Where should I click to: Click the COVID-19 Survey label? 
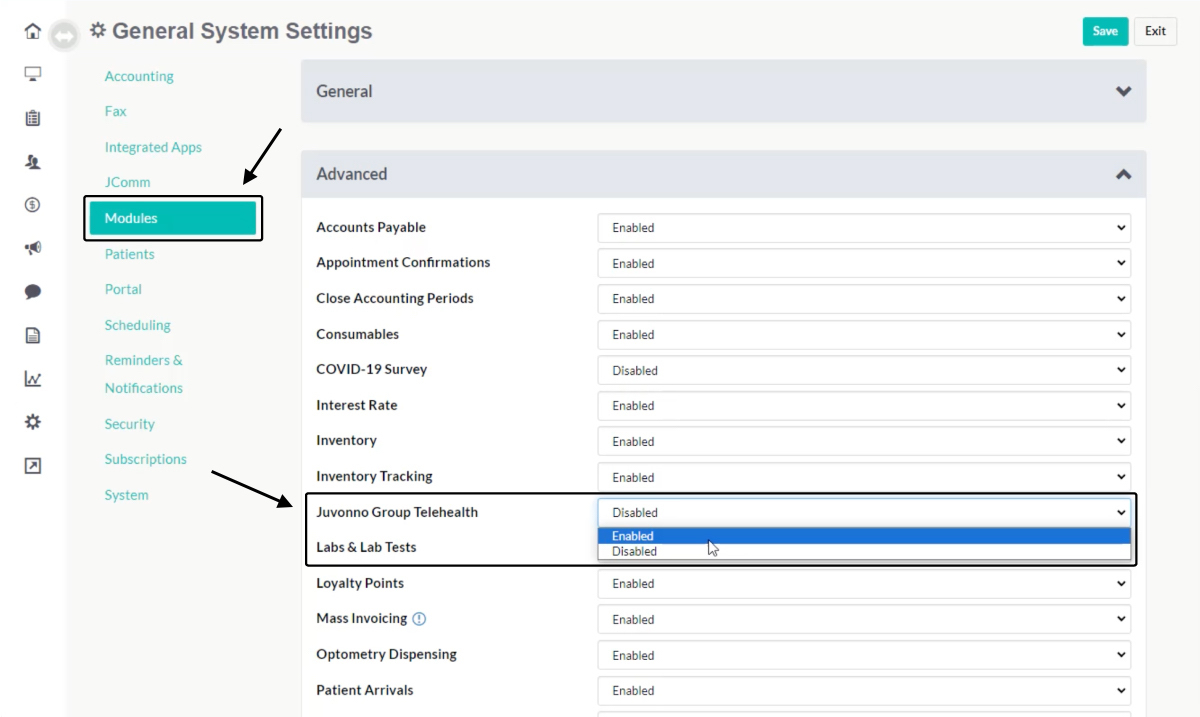pos(371,369)
